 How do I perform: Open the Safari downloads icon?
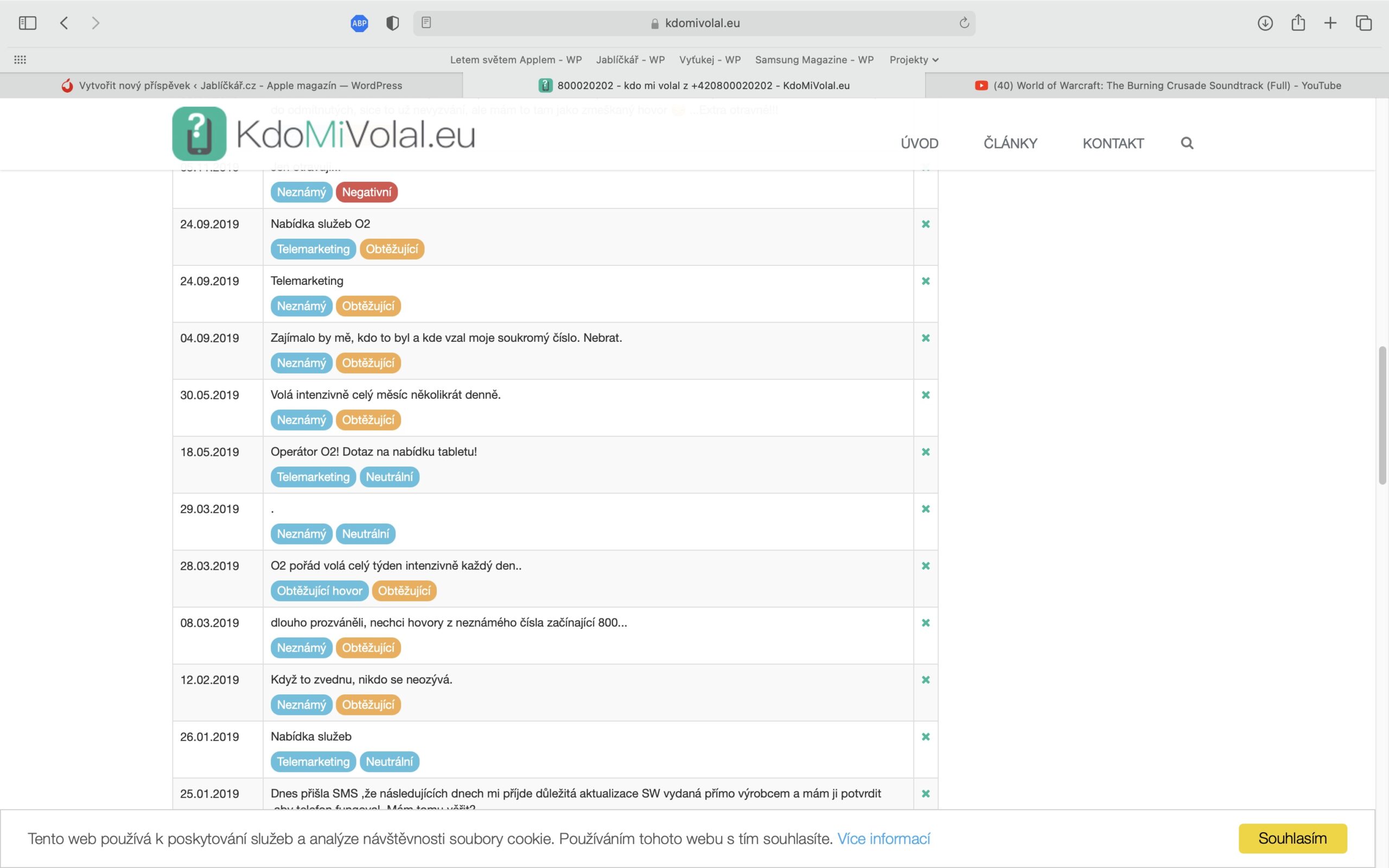(x=1265, y=23)
